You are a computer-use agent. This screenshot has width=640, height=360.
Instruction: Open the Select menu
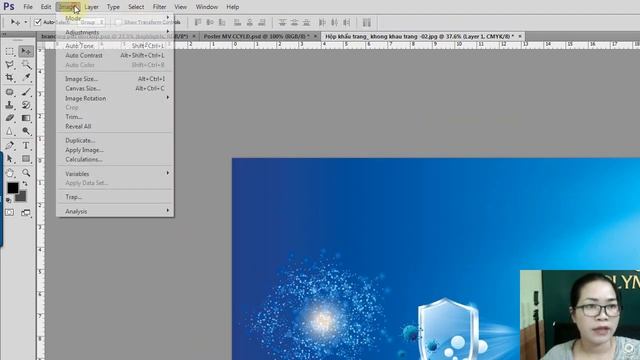[136, 7]
